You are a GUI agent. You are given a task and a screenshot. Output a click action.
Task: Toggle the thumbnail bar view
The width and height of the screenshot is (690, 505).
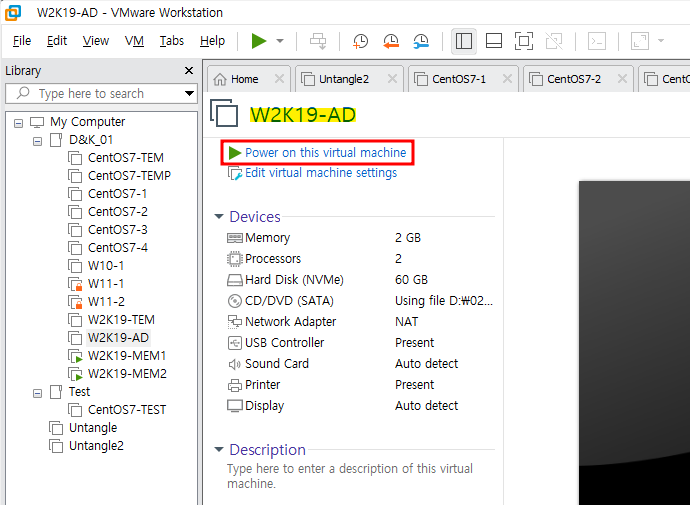494,41
